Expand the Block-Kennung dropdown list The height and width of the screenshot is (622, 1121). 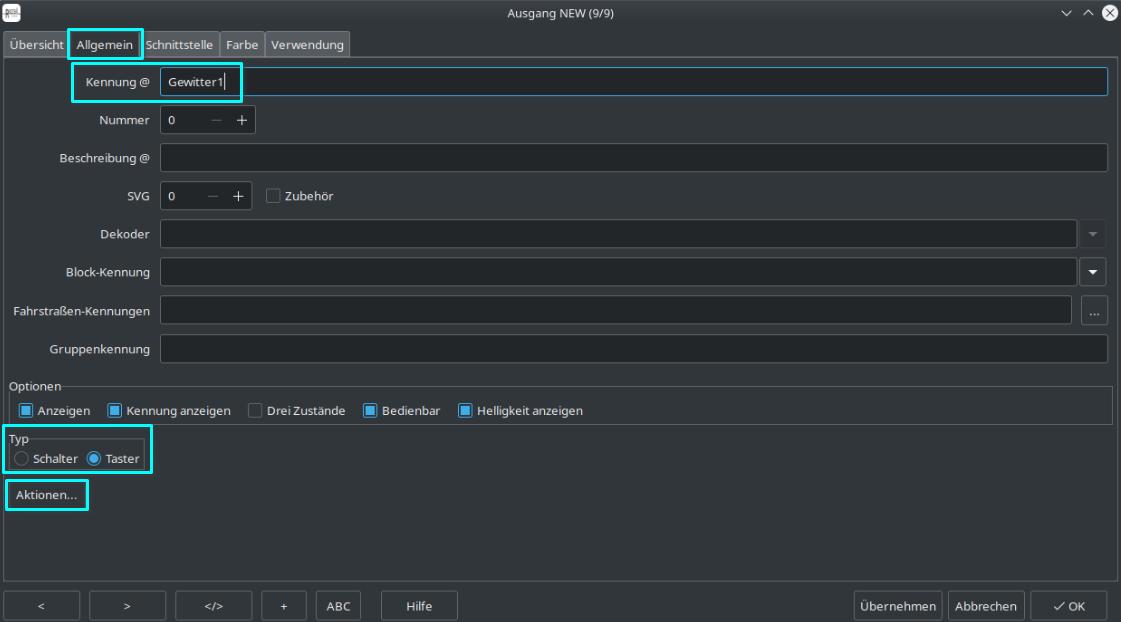click(x=1093, y=272)
